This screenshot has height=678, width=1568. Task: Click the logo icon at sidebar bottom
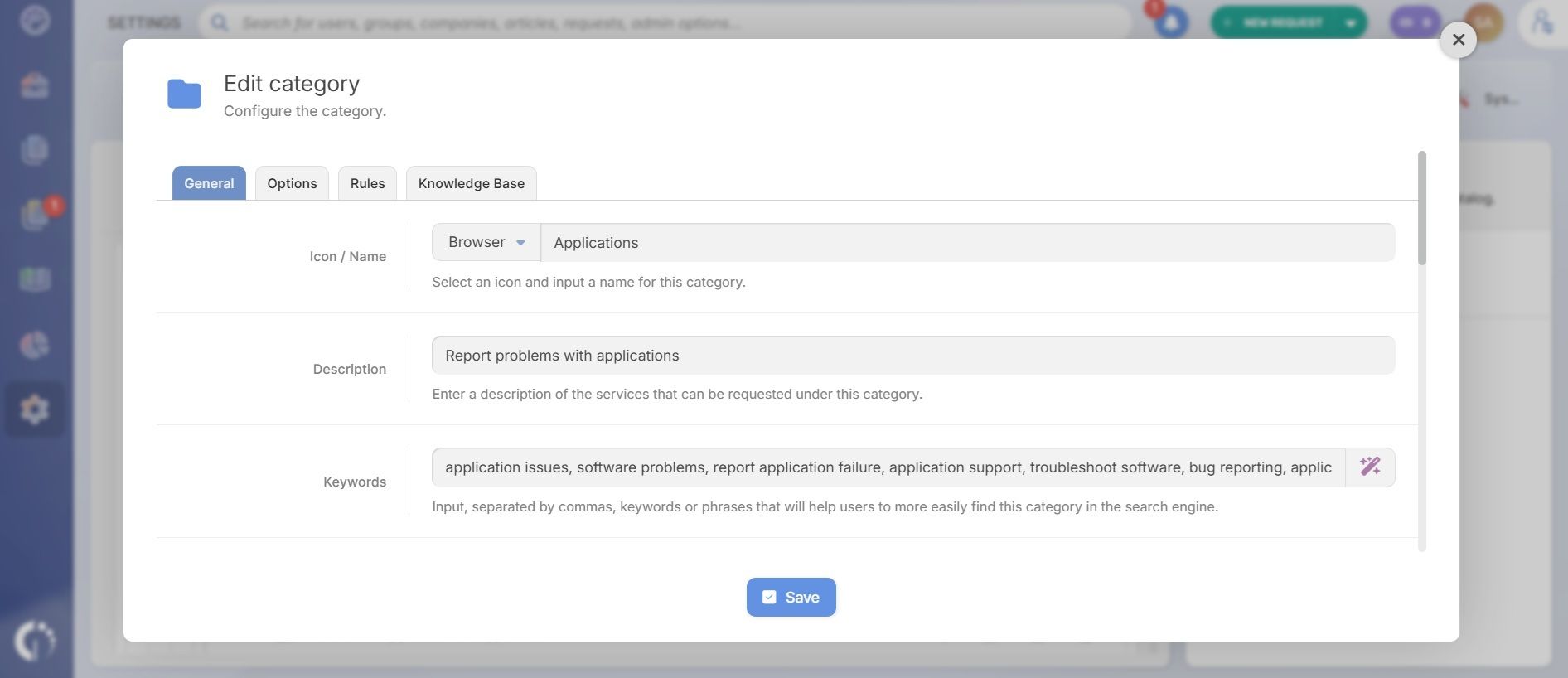[35, 641]
